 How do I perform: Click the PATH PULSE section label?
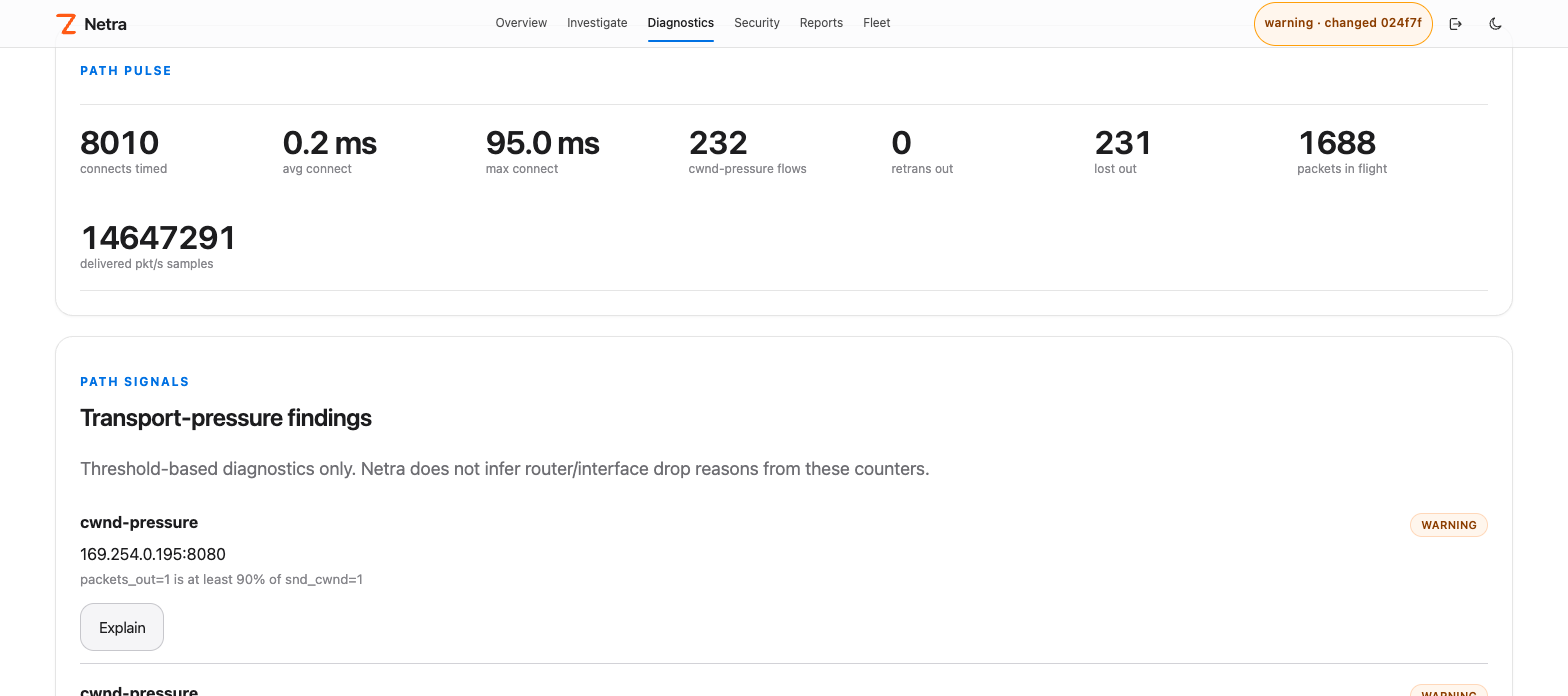point(126,71)
